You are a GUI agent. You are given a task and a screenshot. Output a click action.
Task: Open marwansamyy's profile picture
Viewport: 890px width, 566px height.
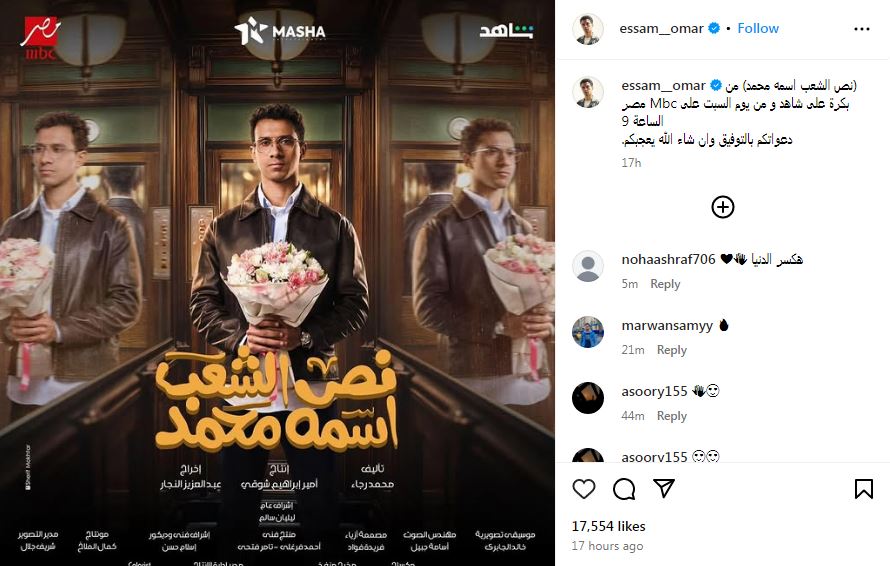coord(587,332)
